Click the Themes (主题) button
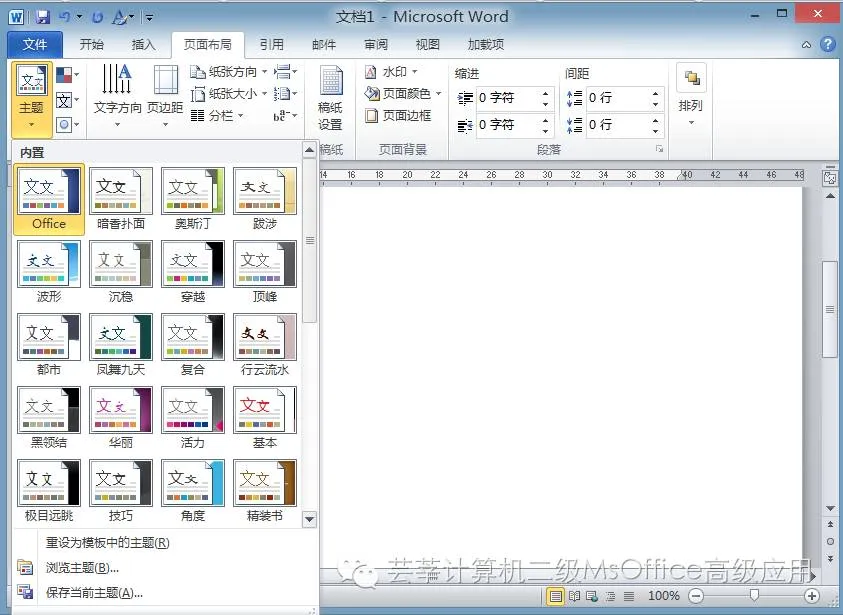The height and width of the screenshot is (615, 843). click(x=32, y=98)
